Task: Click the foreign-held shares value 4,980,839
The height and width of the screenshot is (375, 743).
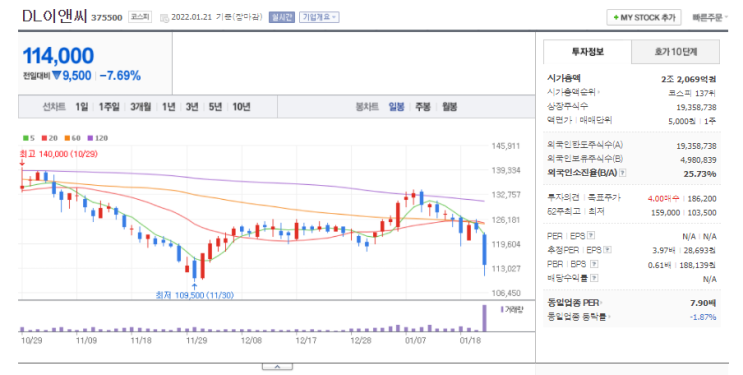Action: tap(698, 160)
